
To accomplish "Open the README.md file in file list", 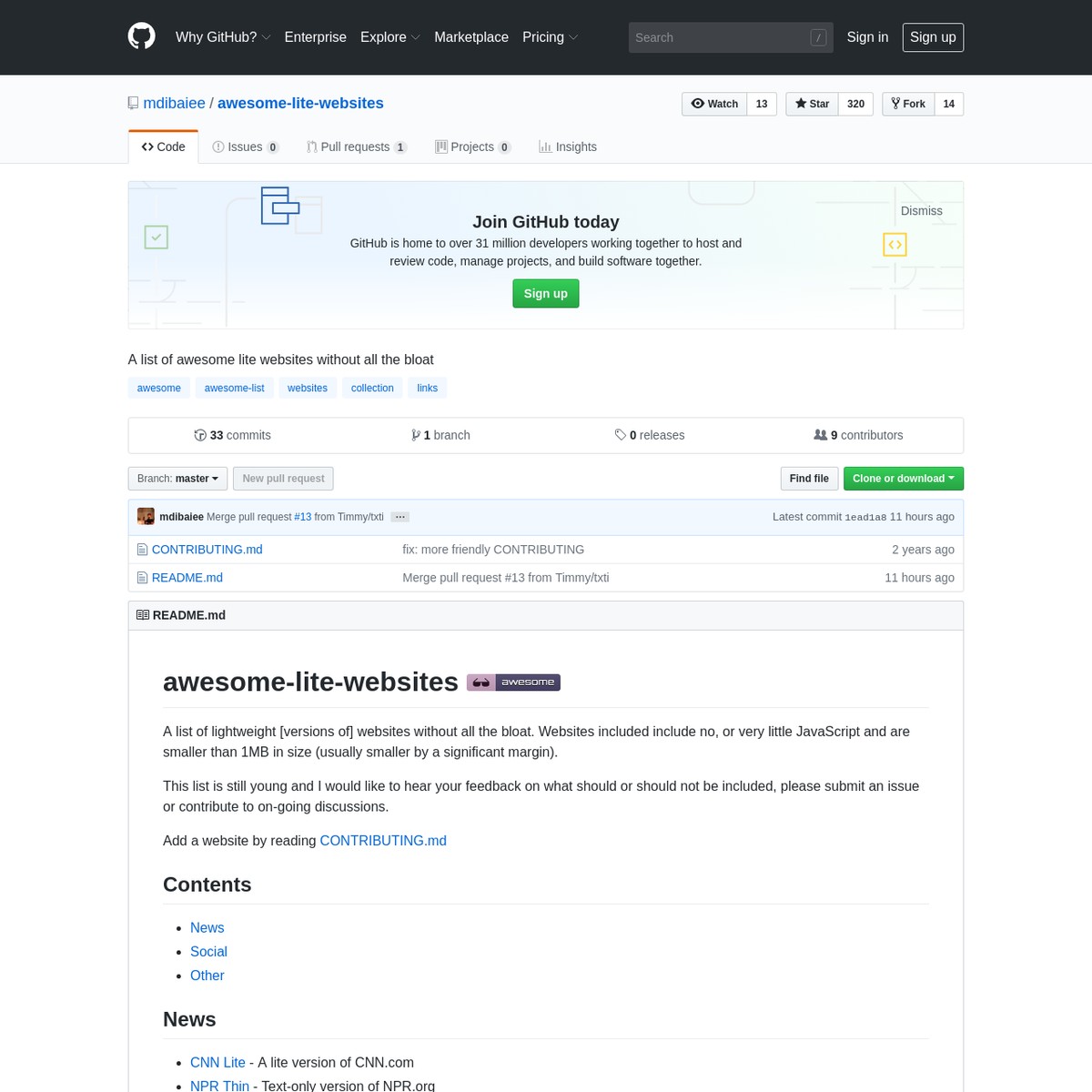I will click(x=187, y=578).
